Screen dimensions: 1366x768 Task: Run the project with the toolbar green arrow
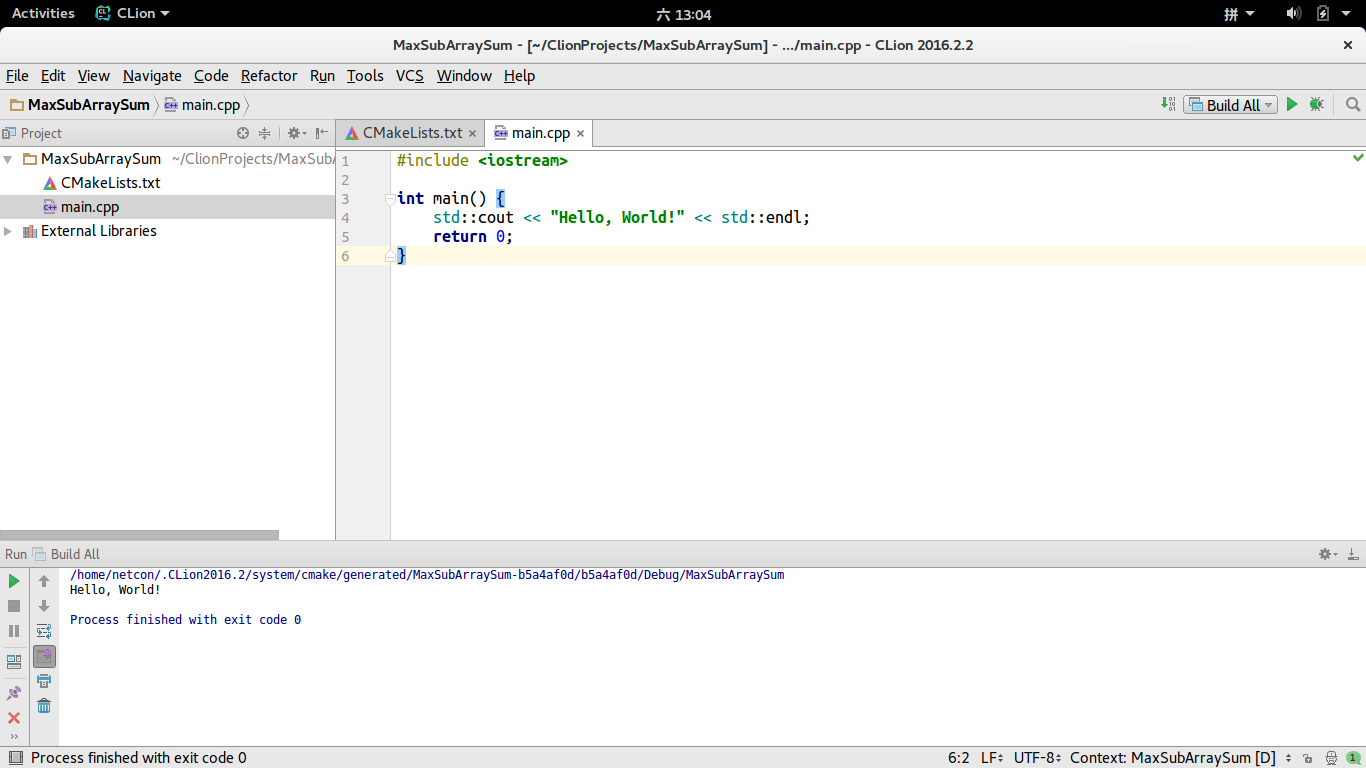[1292, 104]
